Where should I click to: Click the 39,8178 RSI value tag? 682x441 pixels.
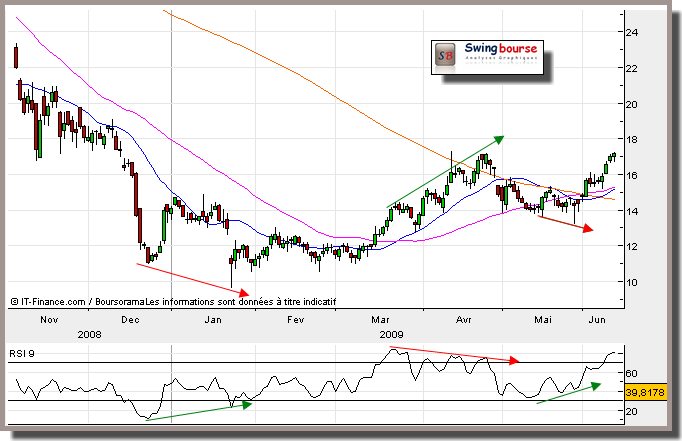[x=645, y=392]
